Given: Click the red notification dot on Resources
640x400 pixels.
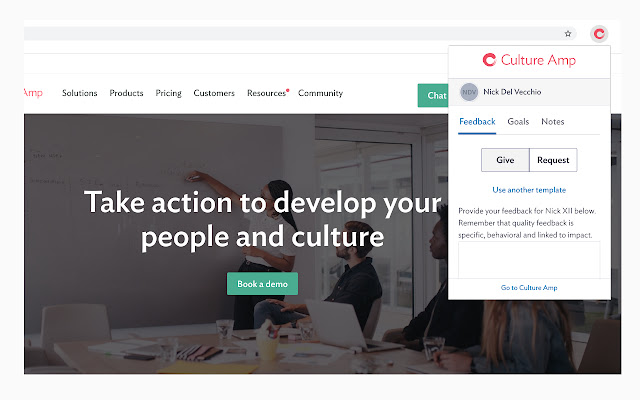Looking at the screenshot, I should pos(288,90).
